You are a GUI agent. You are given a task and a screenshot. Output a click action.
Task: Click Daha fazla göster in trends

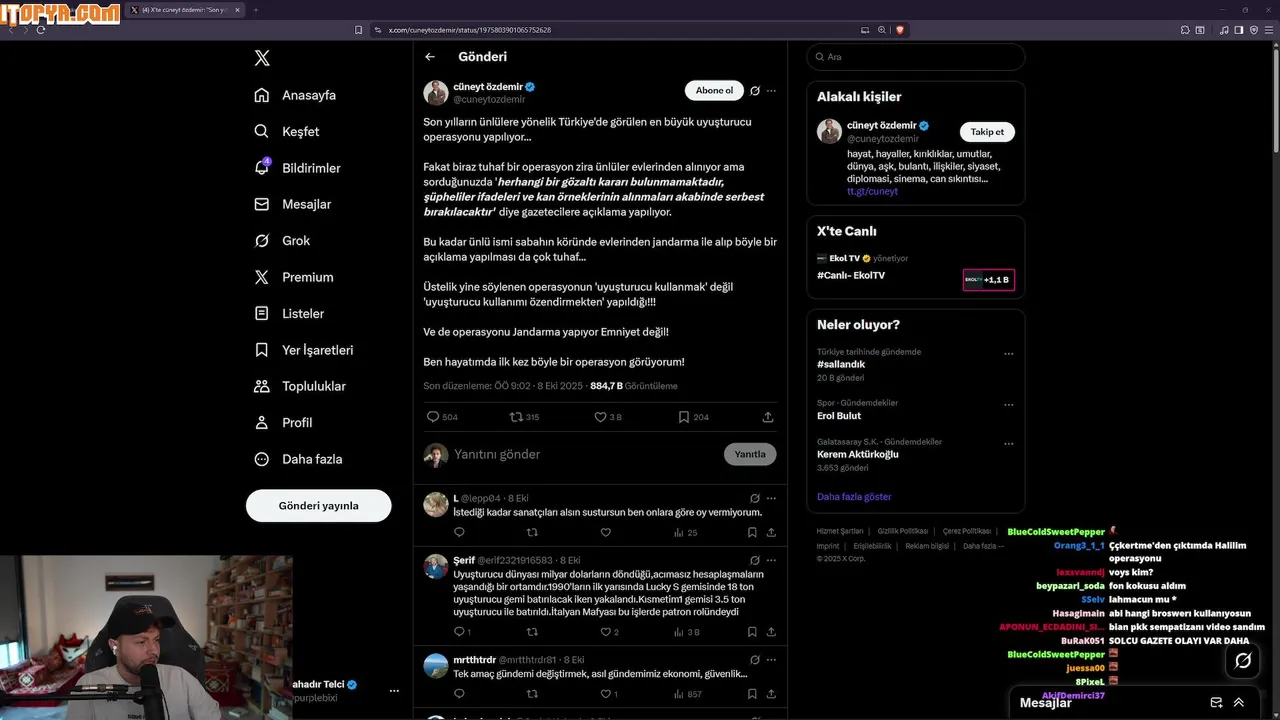(854, 497)
